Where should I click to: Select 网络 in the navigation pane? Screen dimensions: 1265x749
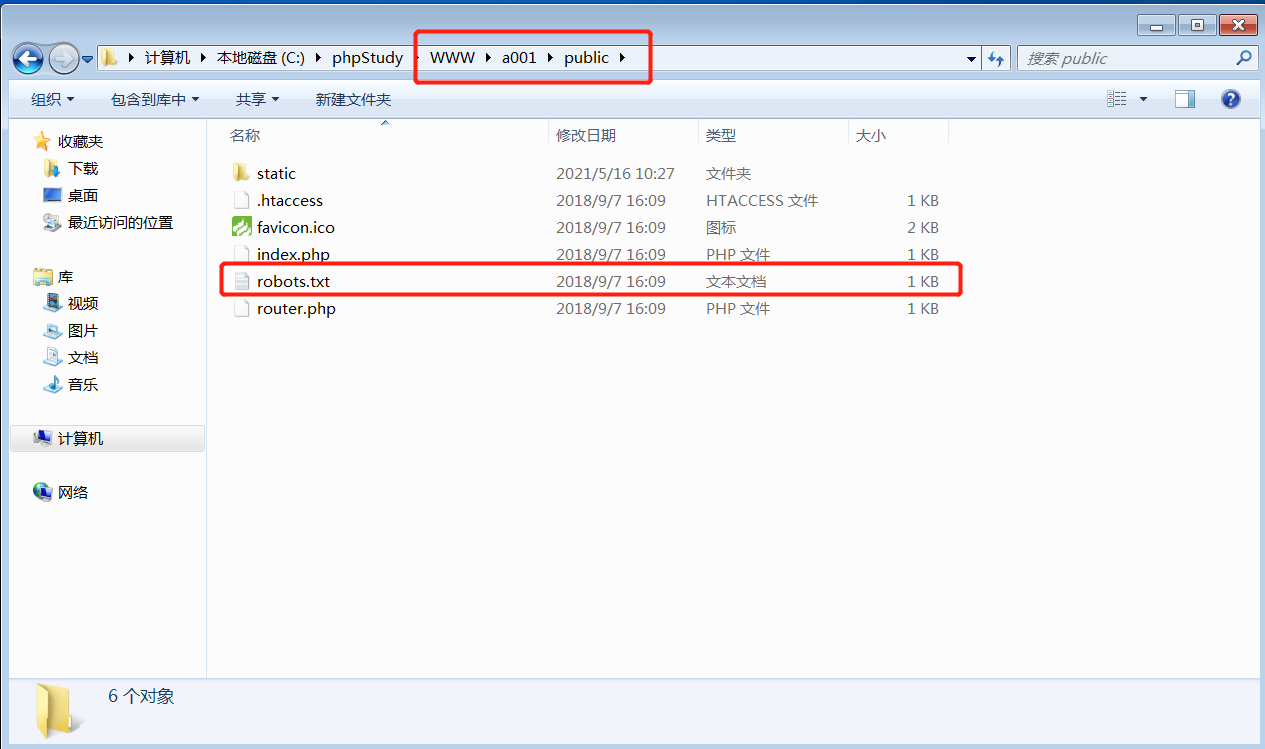click(73, 493)
